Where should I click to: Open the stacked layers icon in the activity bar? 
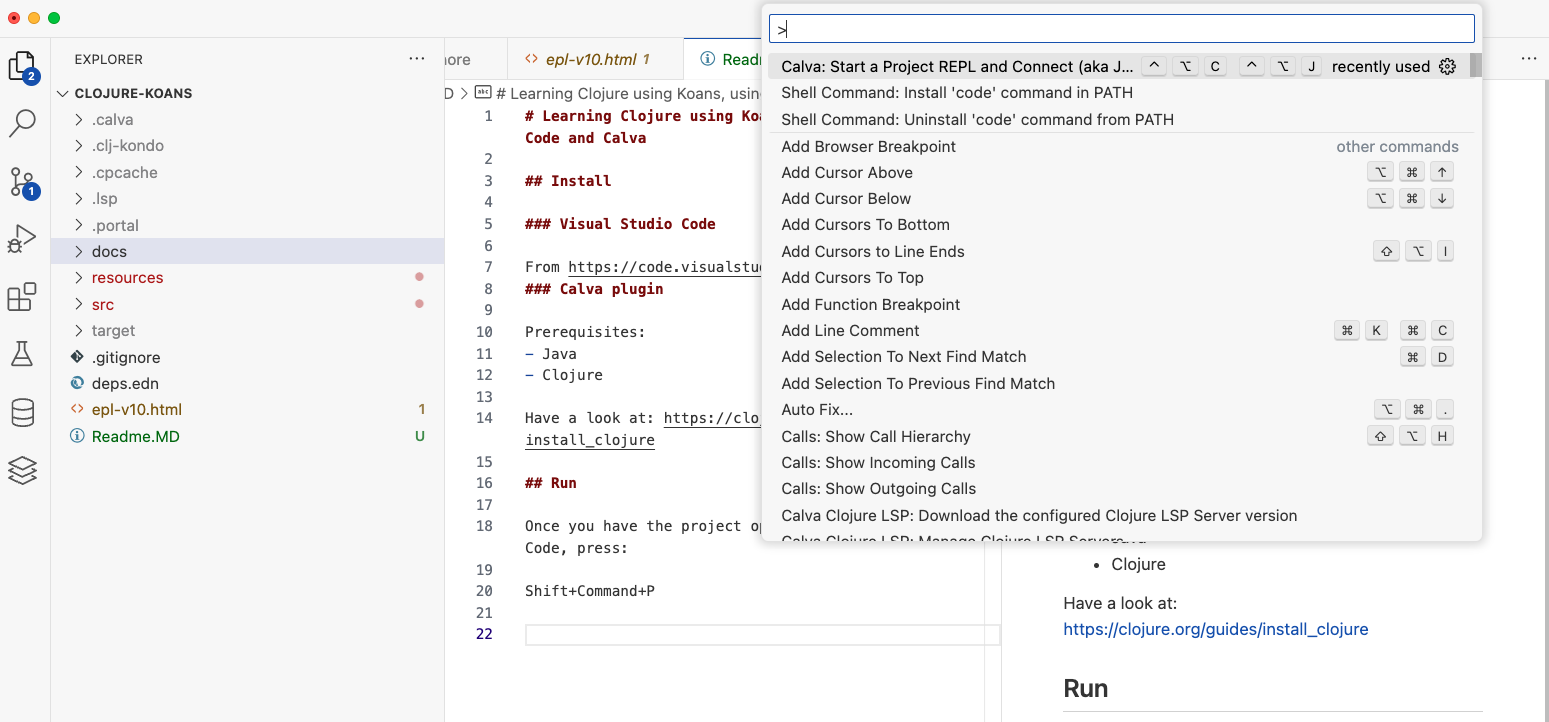22,470
